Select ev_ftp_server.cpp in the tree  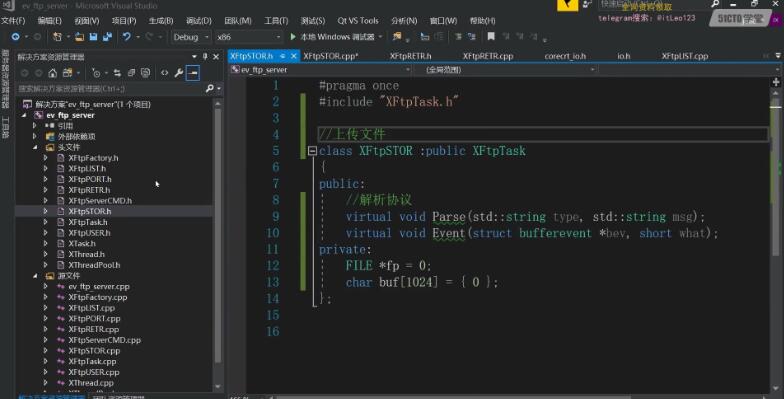(99, 286)
